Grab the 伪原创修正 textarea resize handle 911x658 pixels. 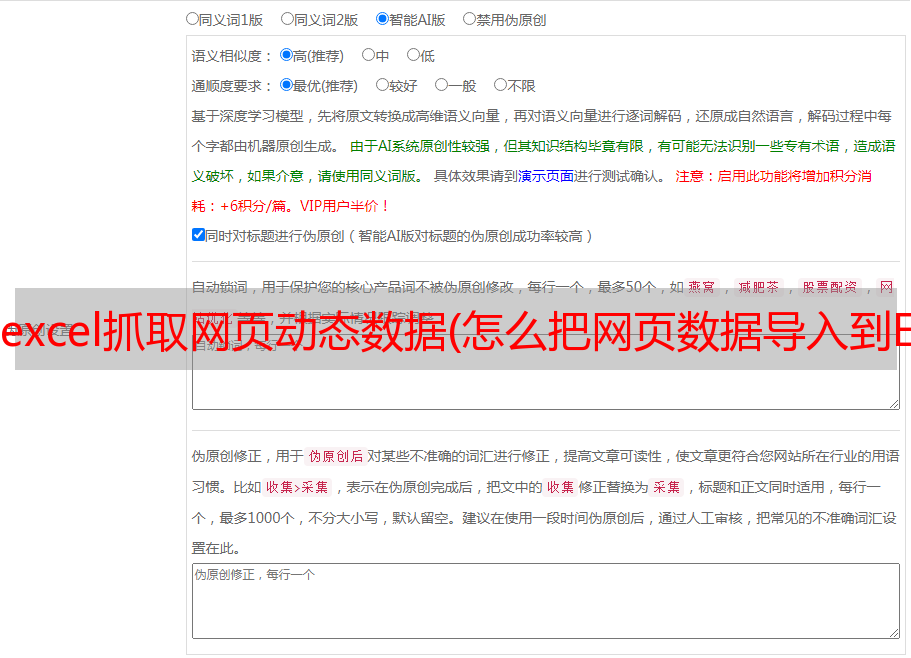894,633
